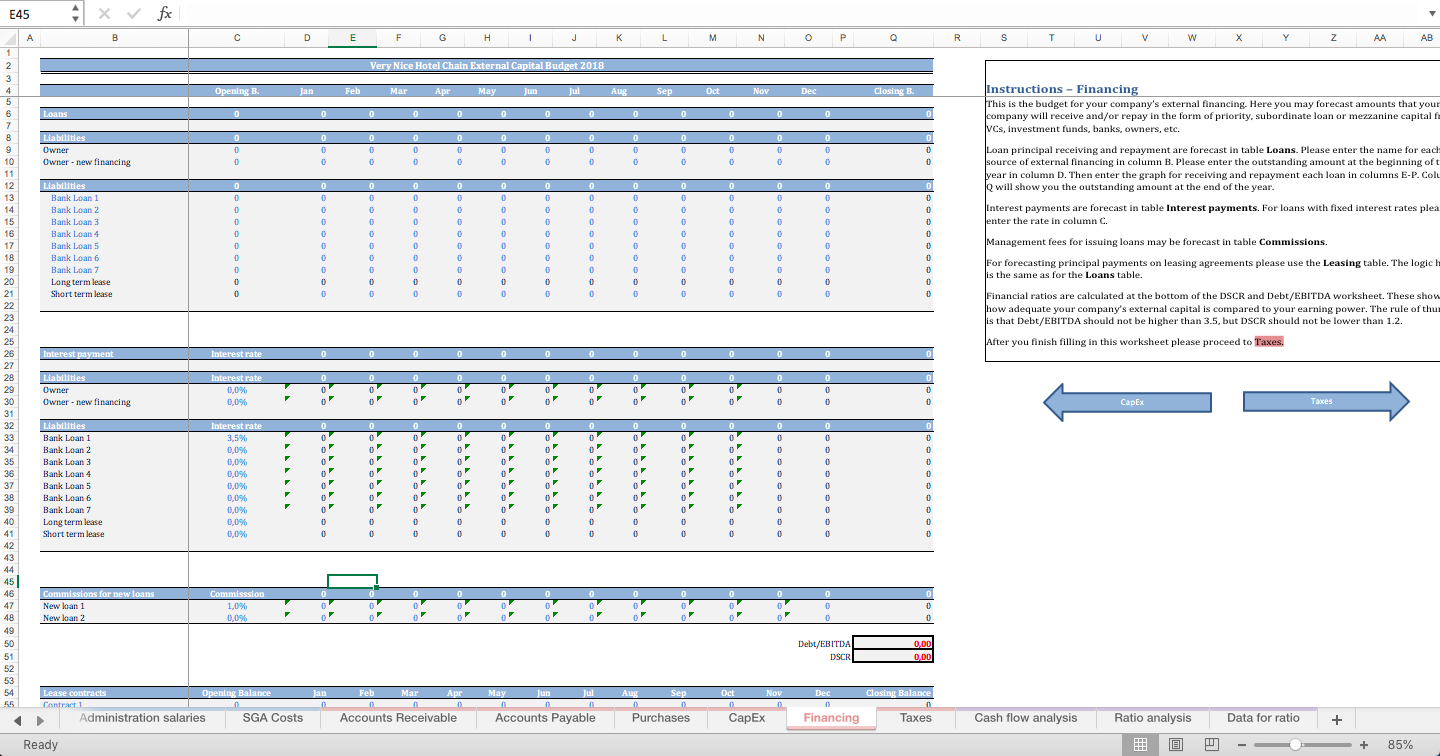The height and width of the screenshot is (756, 1440).
Task: Open the Administration salaries sheet tab
Action: pos(142,718)
